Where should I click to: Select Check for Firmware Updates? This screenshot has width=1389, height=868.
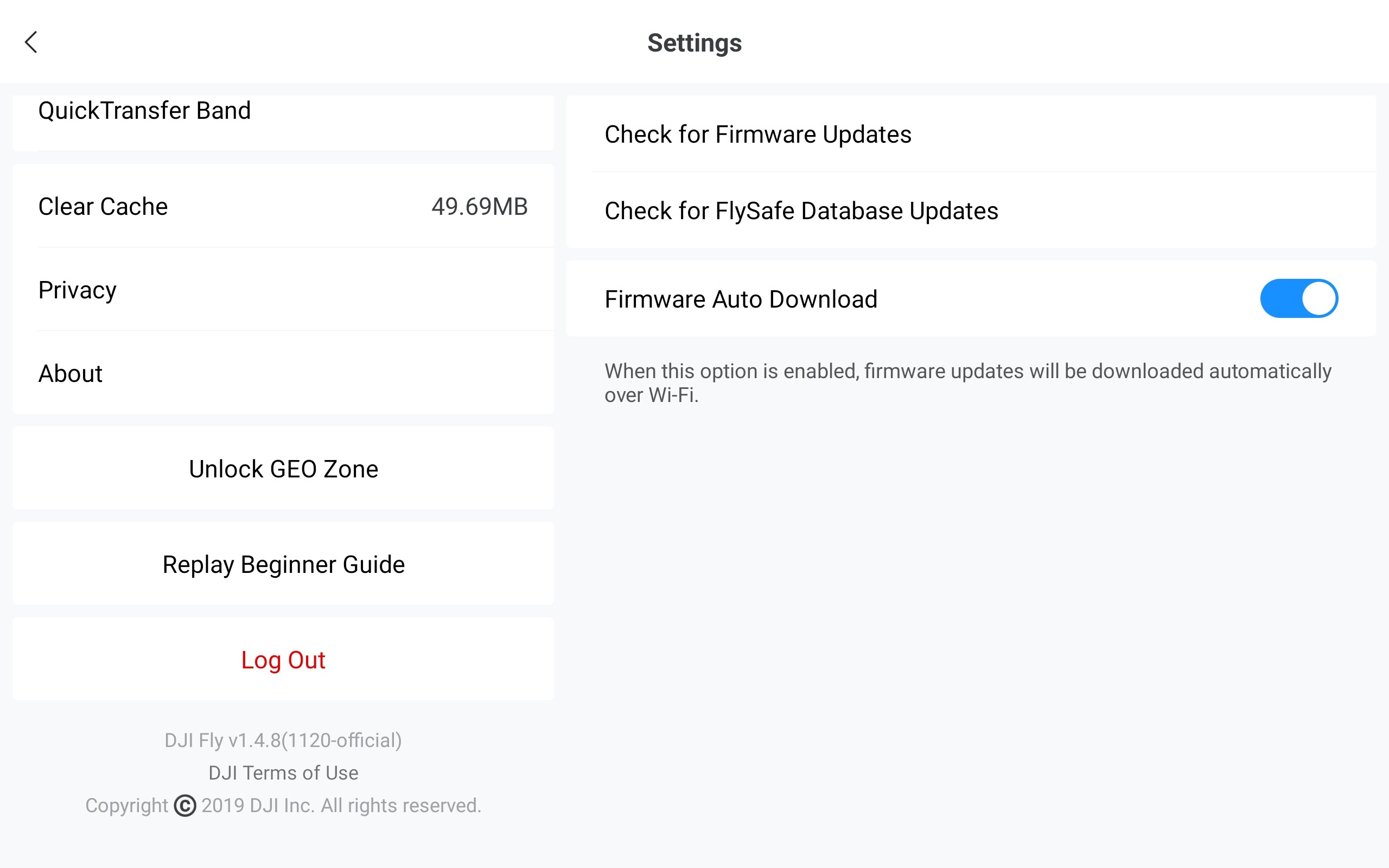point(971,134)
